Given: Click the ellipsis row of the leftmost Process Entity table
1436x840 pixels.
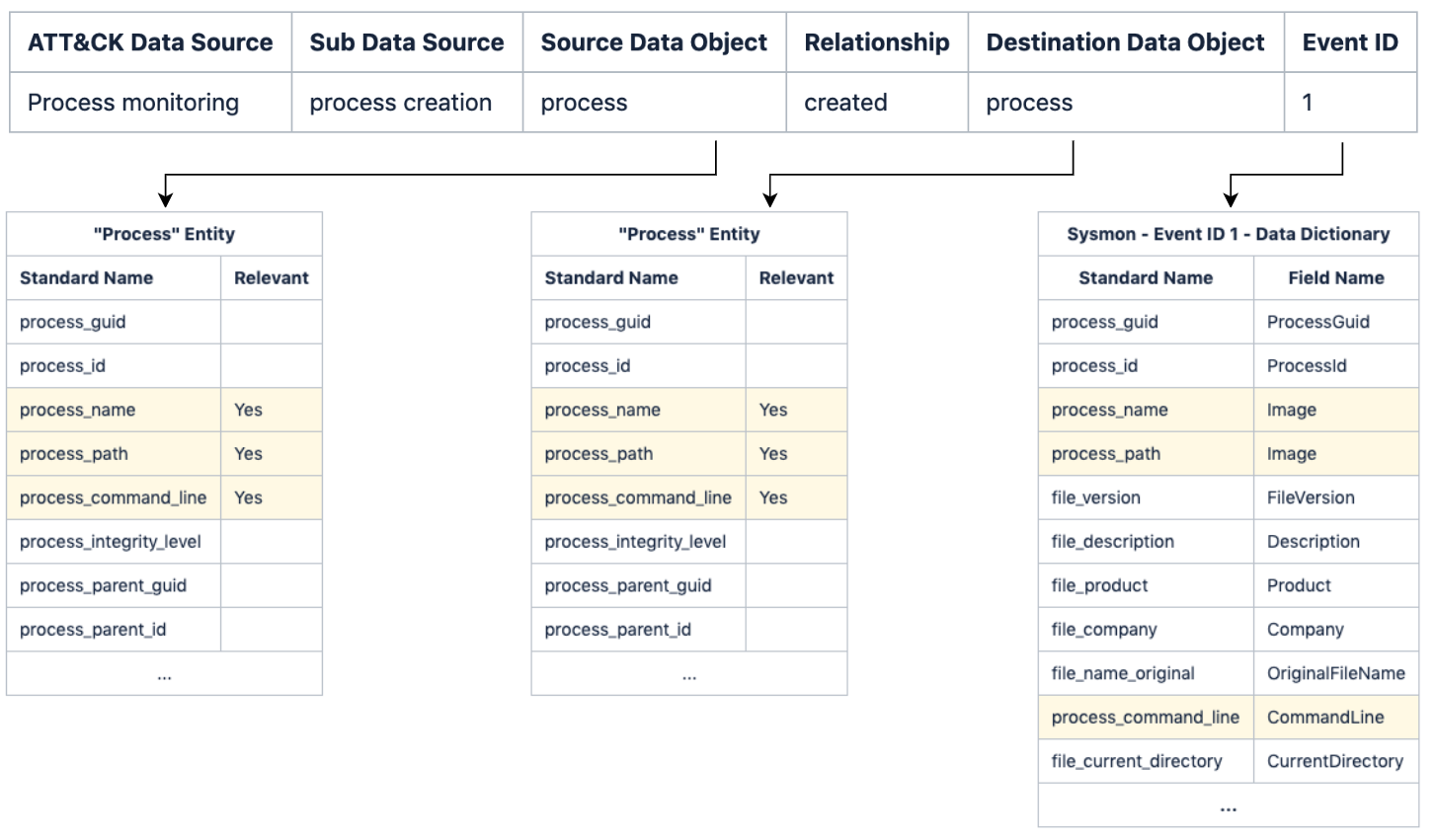Looking at the screenshot, I should [x=164, y=674].
